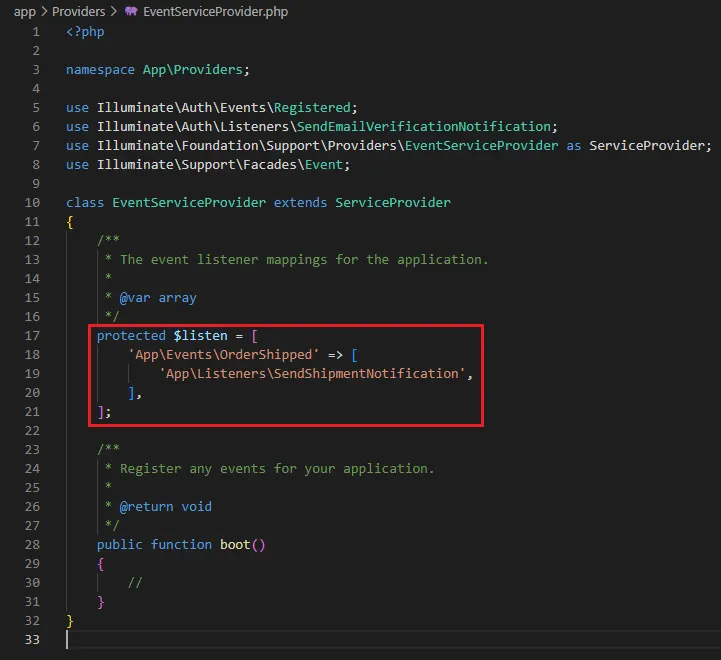This screenshot has width=721, height=660.
Task: Click line number 10 in the gutter
Action: point(32,203)
